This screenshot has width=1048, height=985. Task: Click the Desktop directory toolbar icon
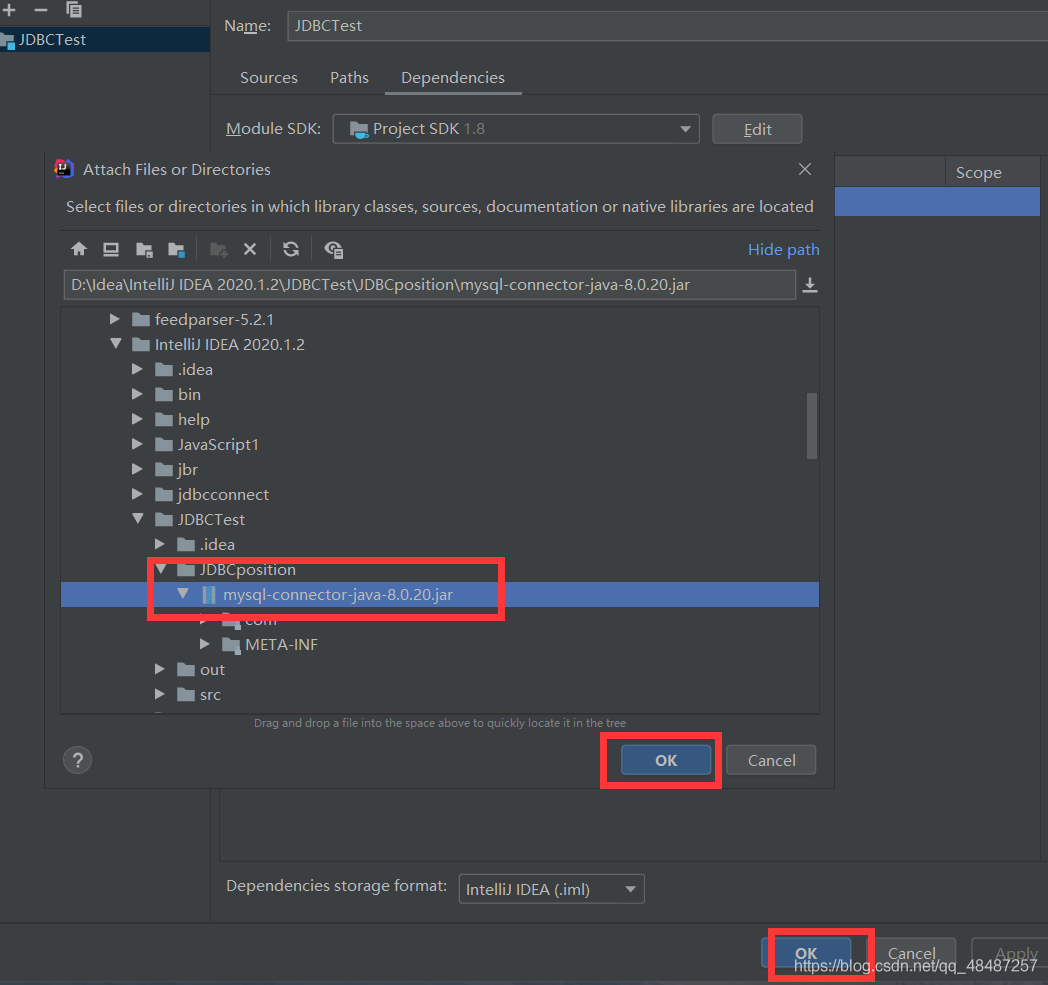click(111, 249)
